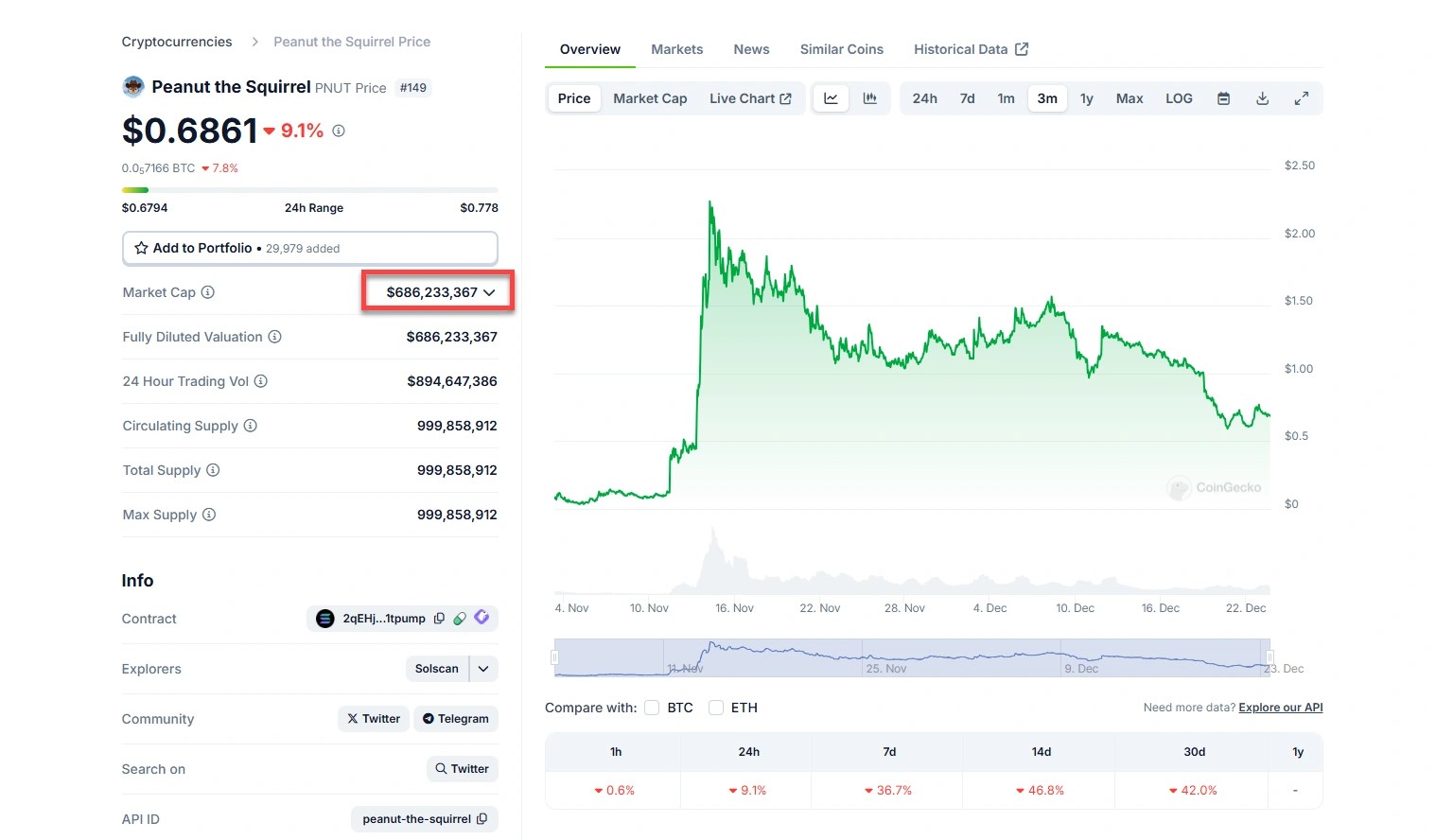Screen dimensions: 1436x840
Task: Copy the peanut-the-squirrel API ID
Action: coord(482,819)
